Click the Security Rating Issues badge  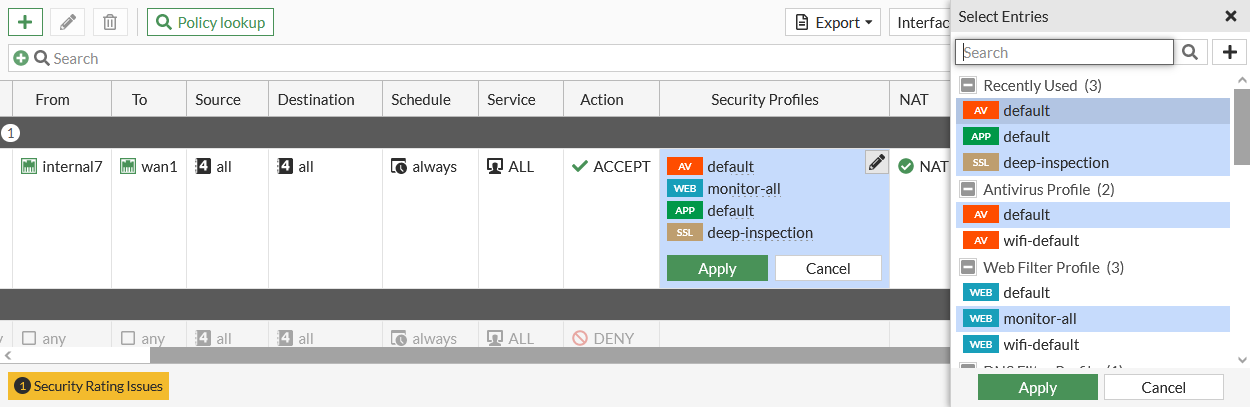pyautogui.click(x=88, y=386)
